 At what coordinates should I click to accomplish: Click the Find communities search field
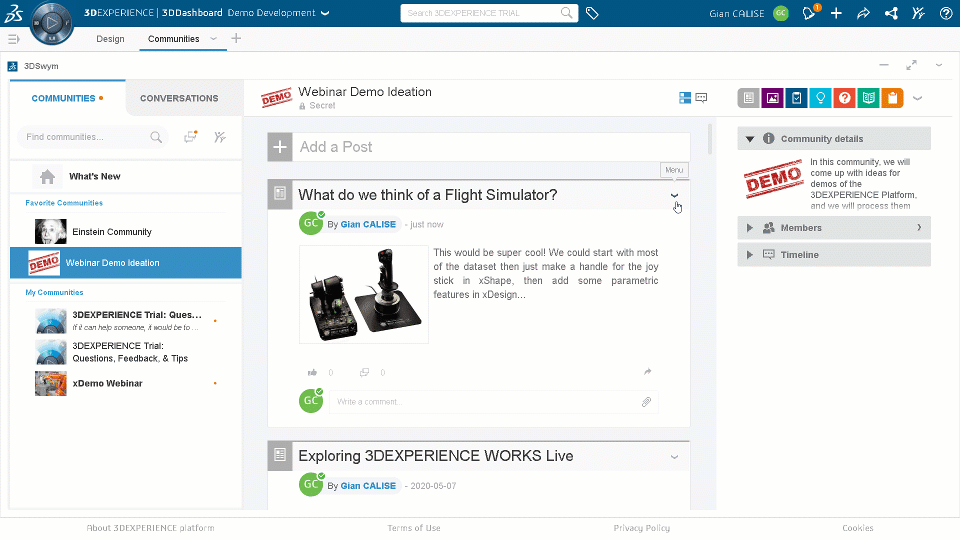85,137
